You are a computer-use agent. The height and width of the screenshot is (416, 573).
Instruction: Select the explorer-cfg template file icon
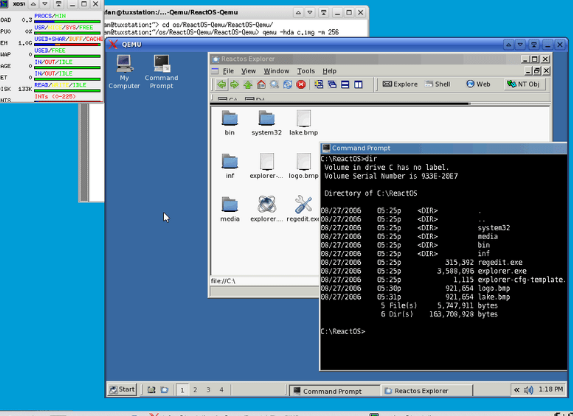pyautogui.click(x=267, y=162)
